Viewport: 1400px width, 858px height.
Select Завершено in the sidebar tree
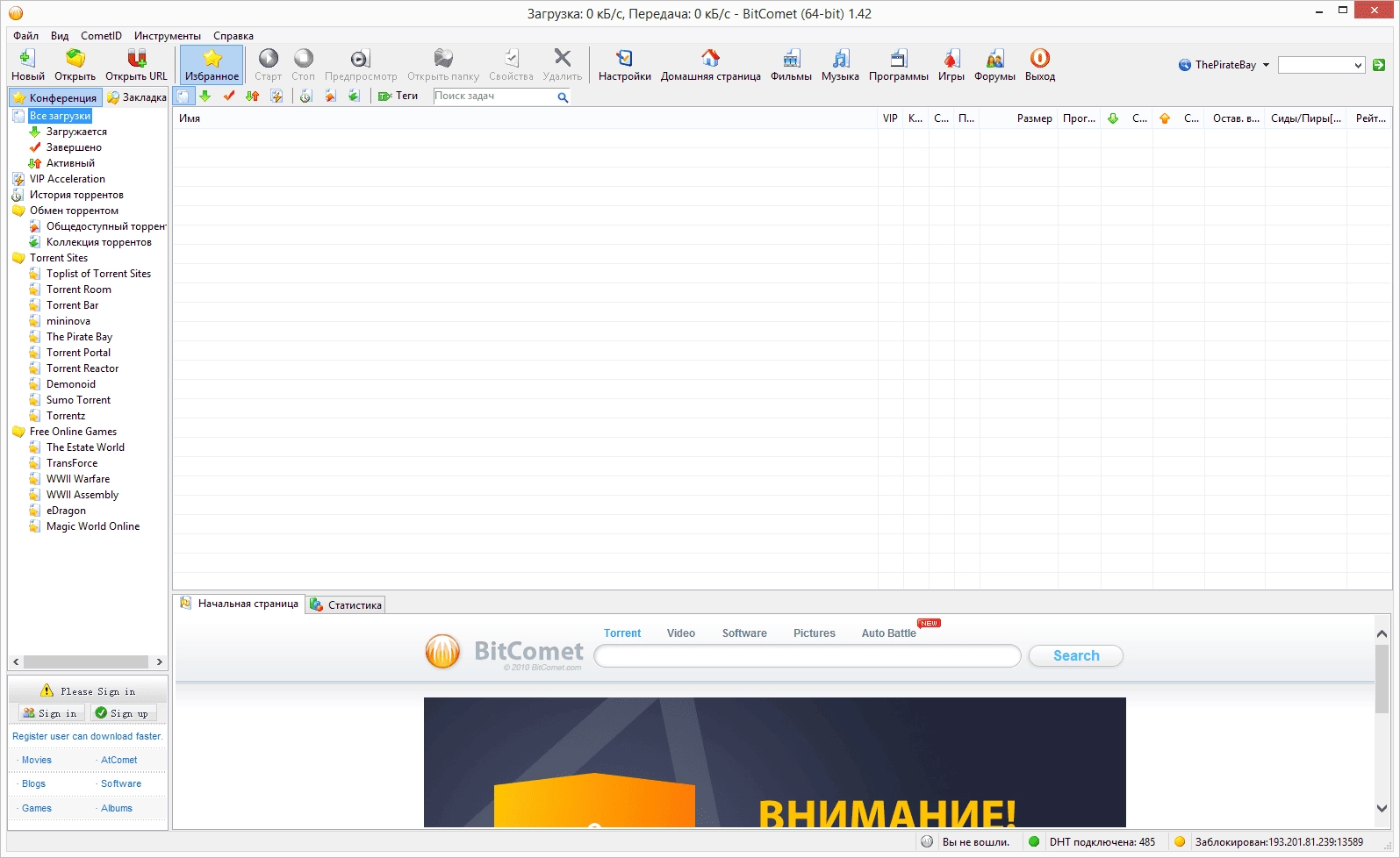pyautogui.click(x=74, y=147)
